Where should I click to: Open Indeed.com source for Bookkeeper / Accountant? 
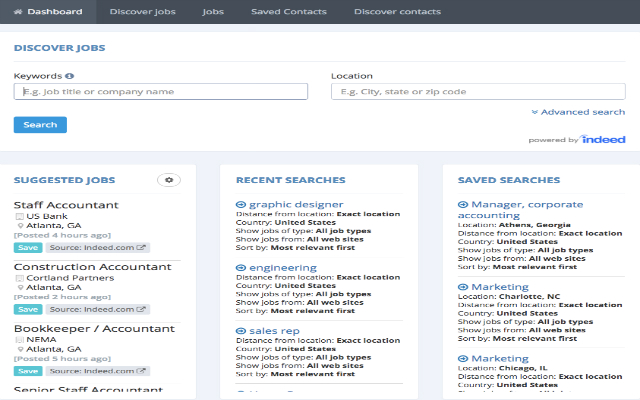[x=97, y=371]
